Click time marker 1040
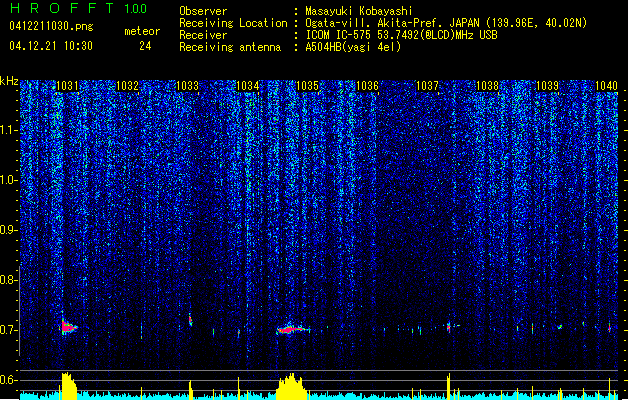 607,86
